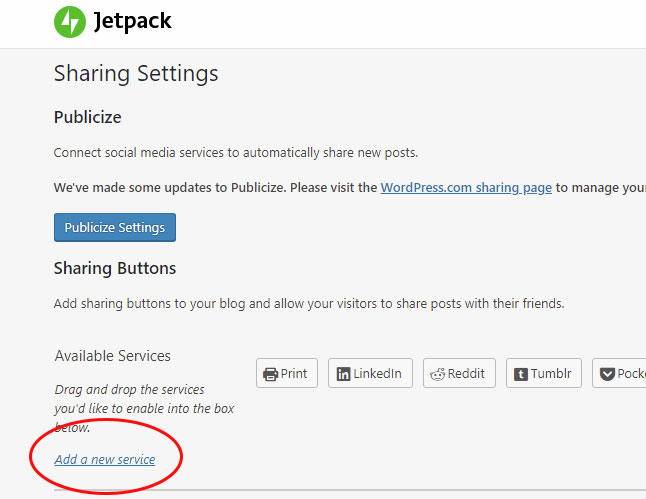Screen dimensions: 646x499
Task: Open the Add a new service link
Action: click(105, 459)
